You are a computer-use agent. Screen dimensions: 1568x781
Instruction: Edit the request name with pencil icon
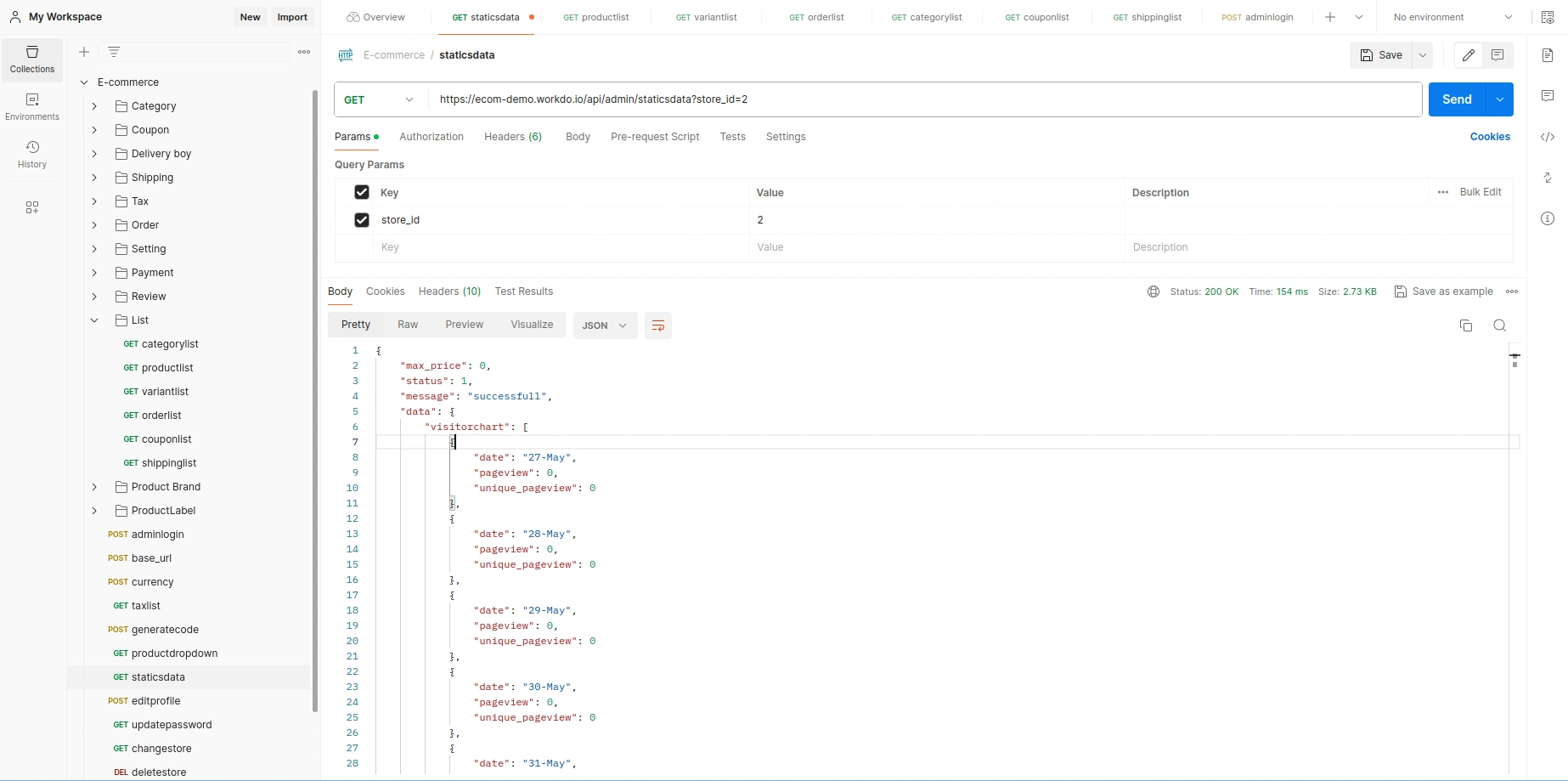(x=1467, y=54)
